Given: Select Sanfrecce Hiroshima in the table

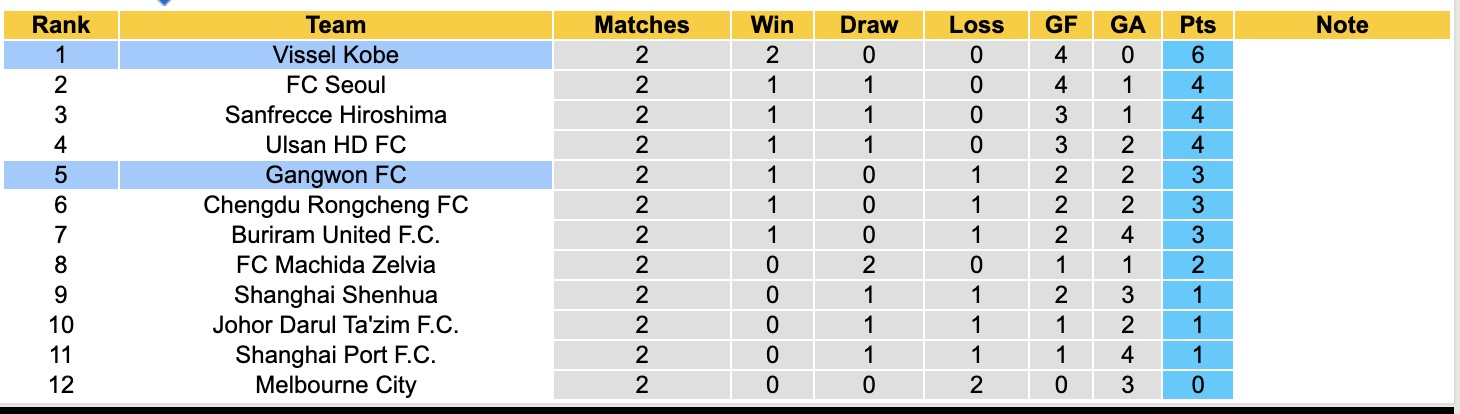Looking at the screenshot, I should coord(336,115).
